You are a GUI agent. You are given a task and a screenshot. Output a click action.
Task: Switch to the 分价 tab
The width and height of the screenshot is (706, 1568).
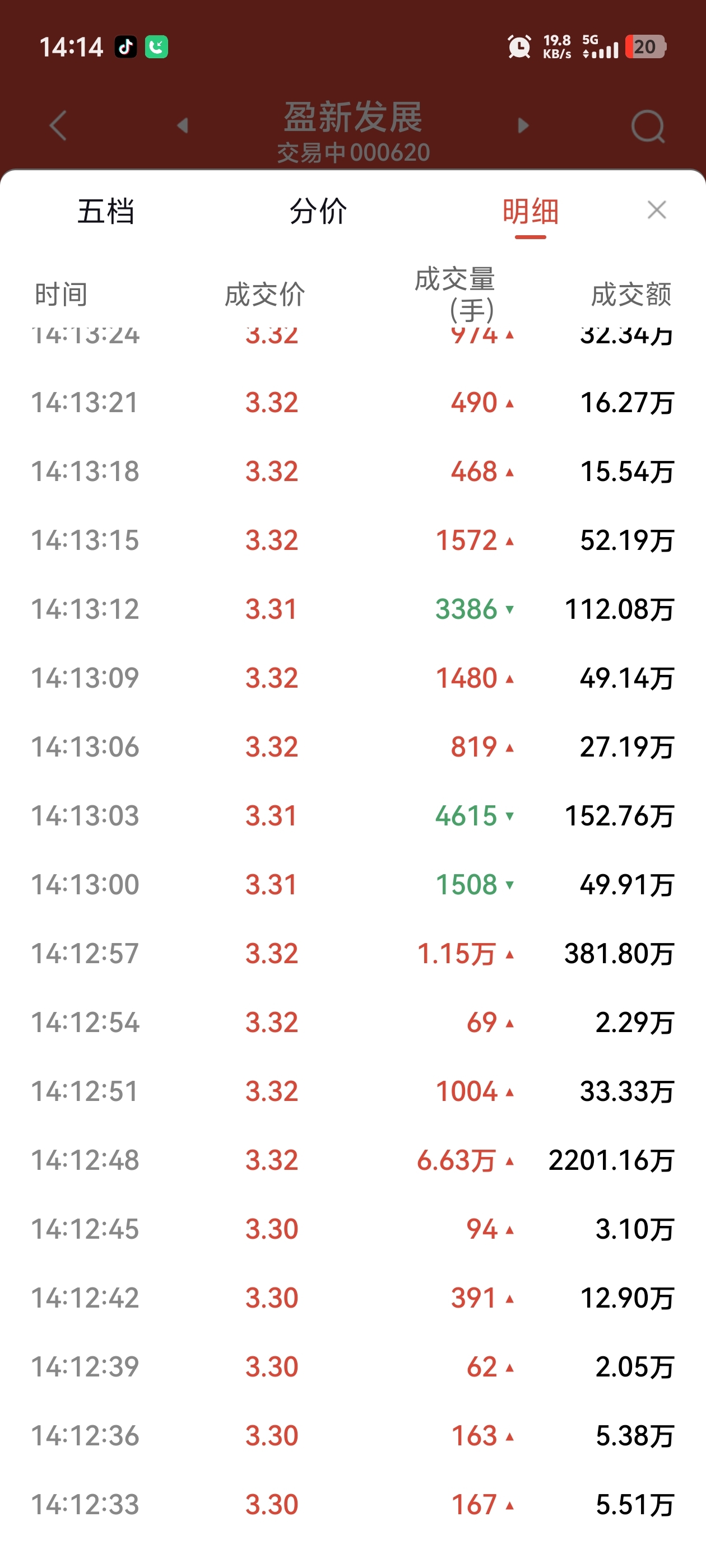click(x=318, y=212)
